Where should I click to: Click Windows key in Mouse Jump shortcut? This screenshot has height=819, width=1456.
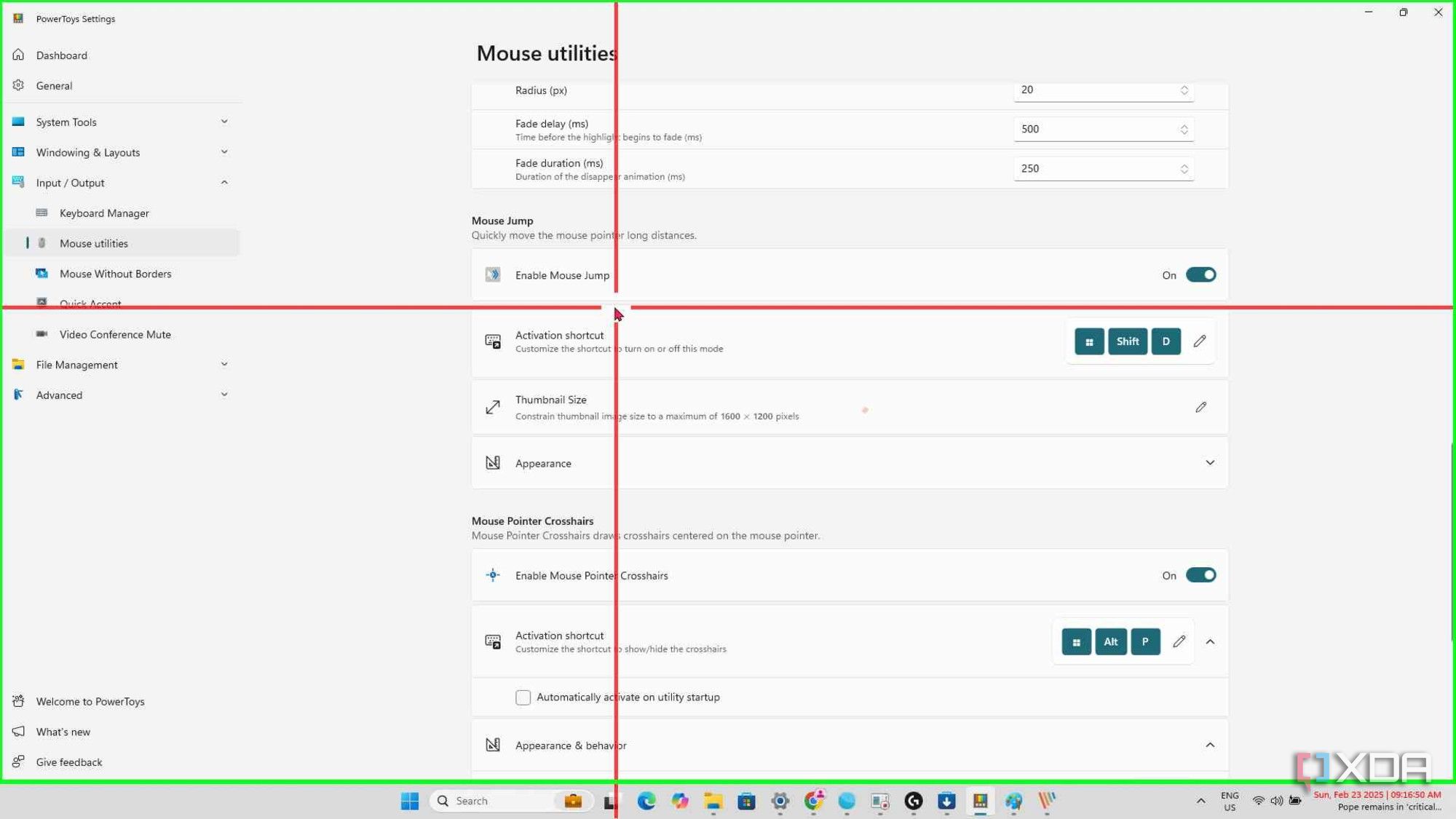tap(1089, 341)
